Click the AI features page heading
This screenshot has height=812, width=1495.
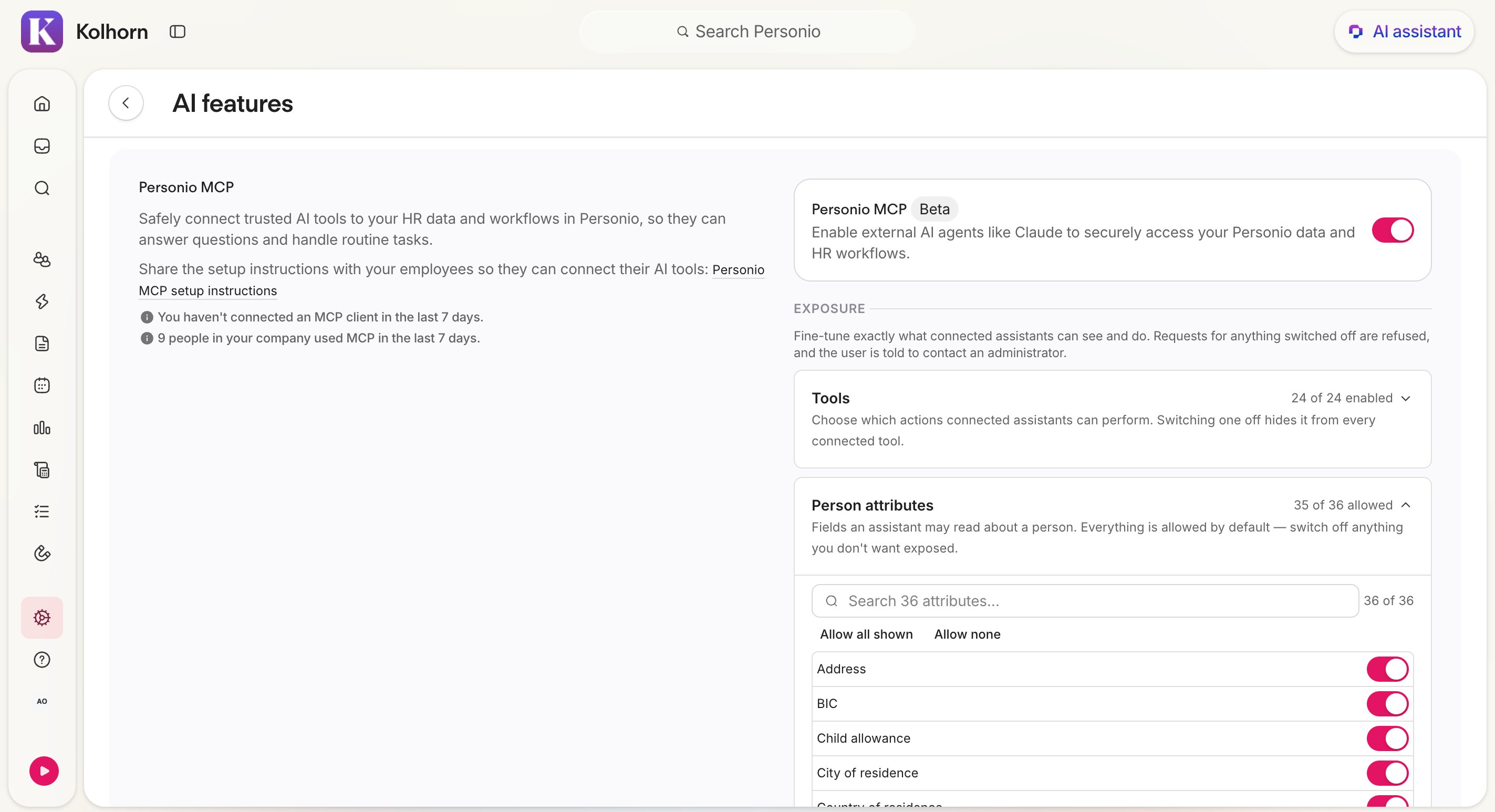(233, 103)
